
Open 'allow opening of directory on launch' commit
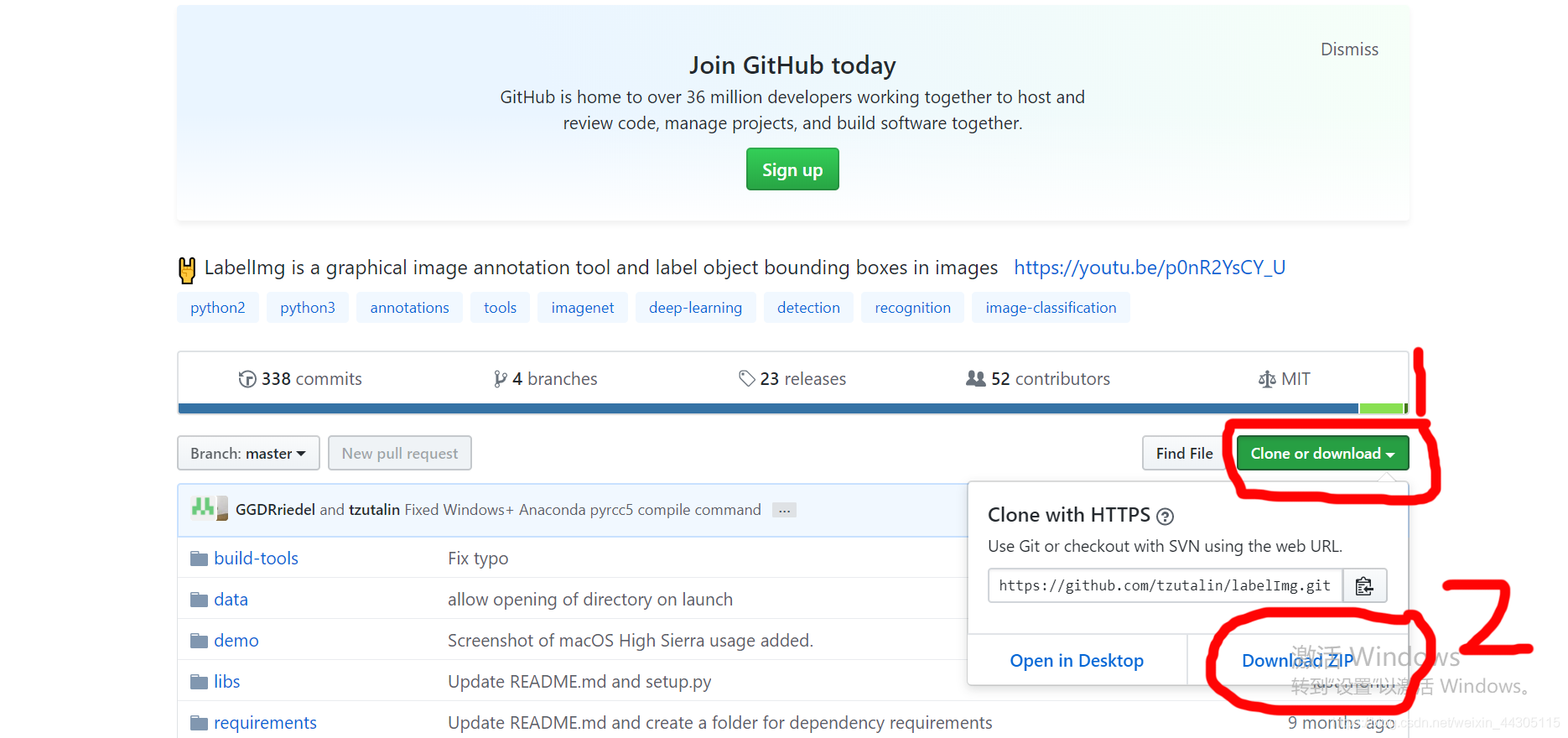pyautogui.click(x=590, y=600)
